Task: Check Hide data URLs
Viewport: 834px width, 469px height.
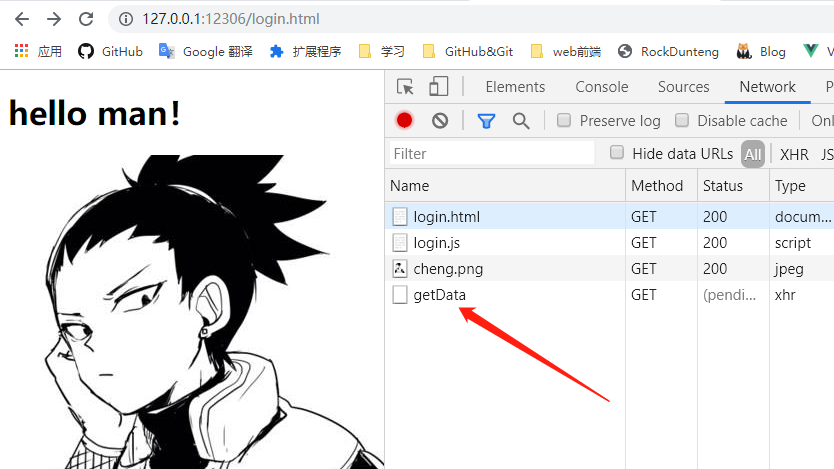Action: (x=617, y=153)
